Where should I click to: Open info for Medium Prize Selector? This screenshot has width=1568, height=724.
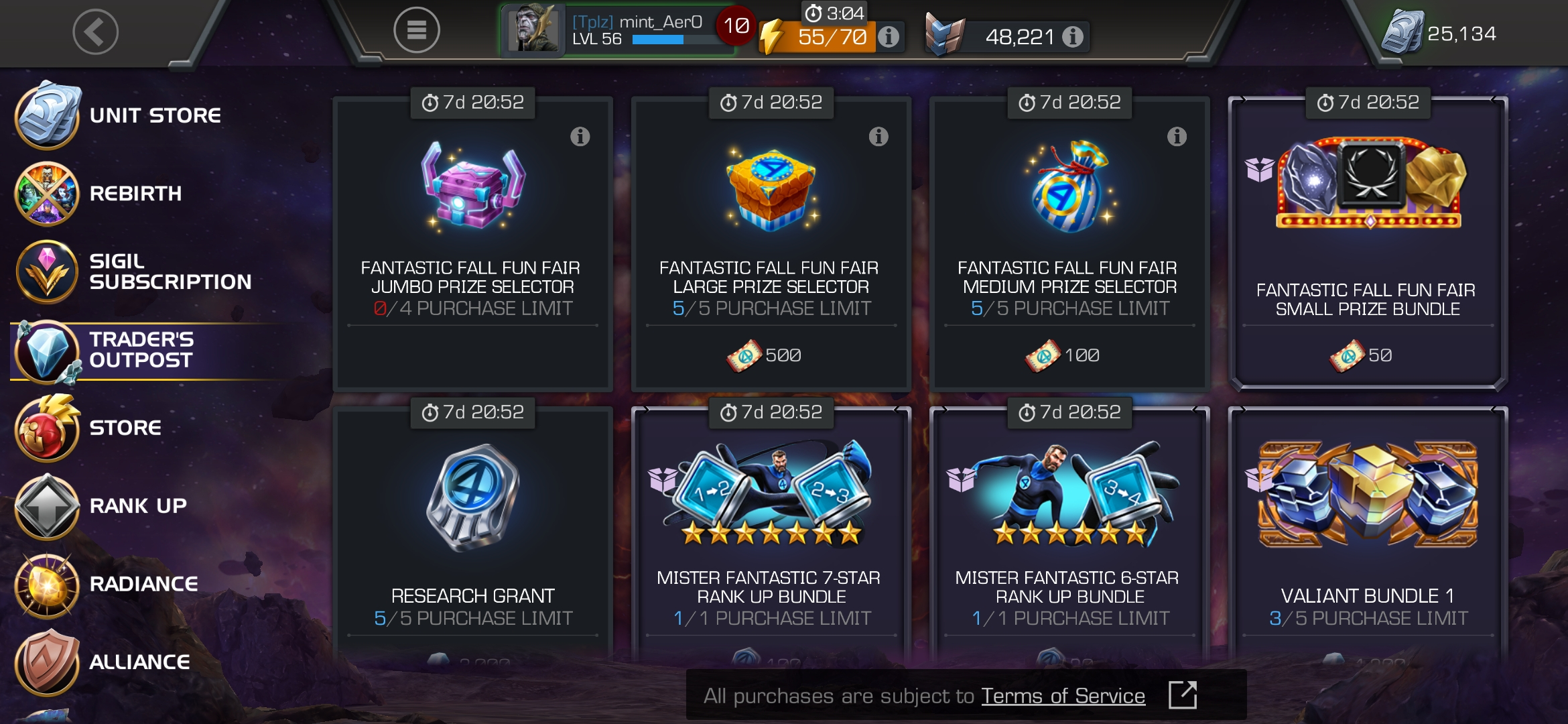1177,137
